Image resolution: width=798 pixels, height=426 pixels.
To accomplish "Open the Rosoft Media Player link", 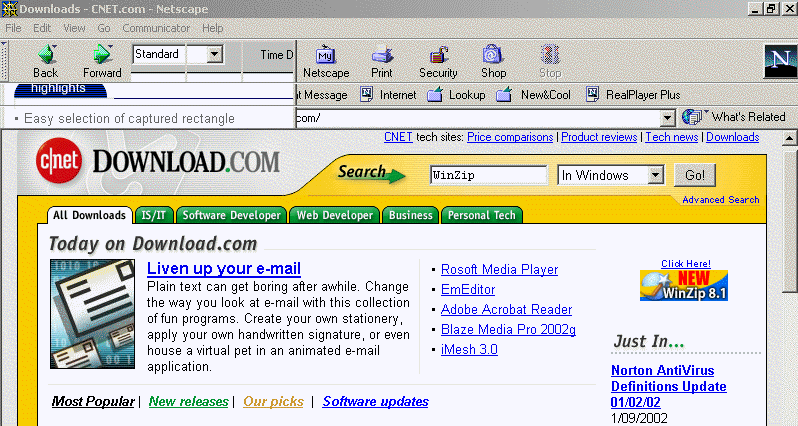I will click(x=499, y=269).
